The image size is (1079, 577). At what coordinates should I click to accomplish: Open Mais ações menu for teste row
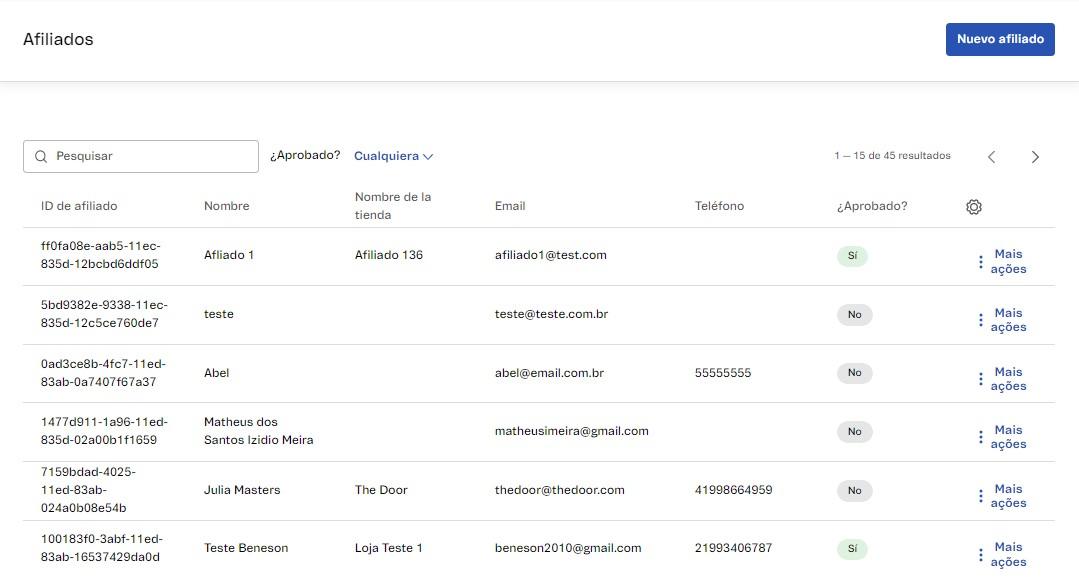tap(1001, 320)
